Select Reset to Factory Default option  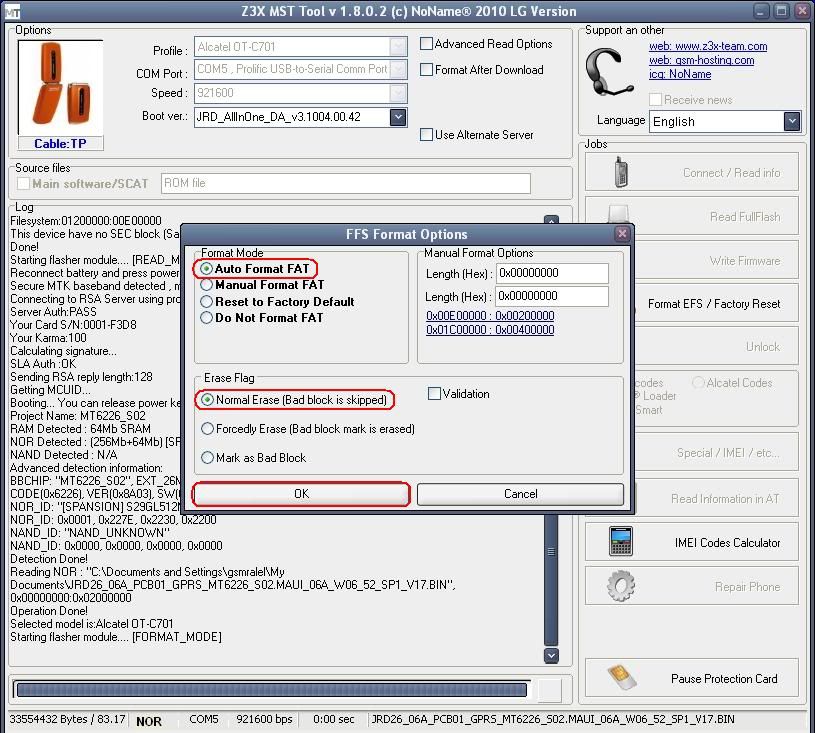pos(207,301)
